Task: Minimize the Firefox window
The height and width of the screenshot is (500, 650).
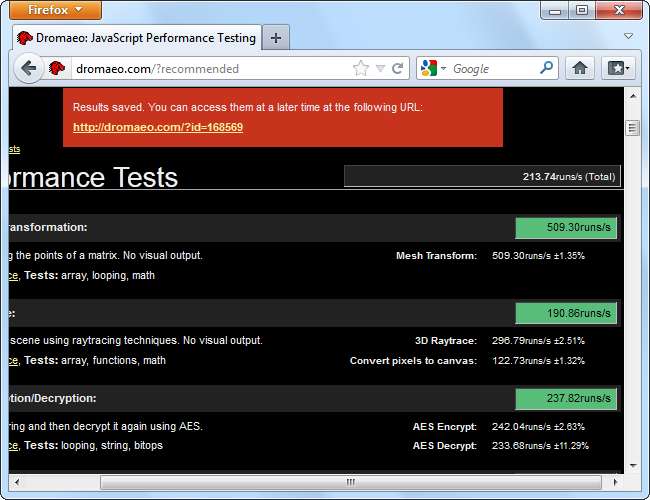Action: click(x=555, y=11)
